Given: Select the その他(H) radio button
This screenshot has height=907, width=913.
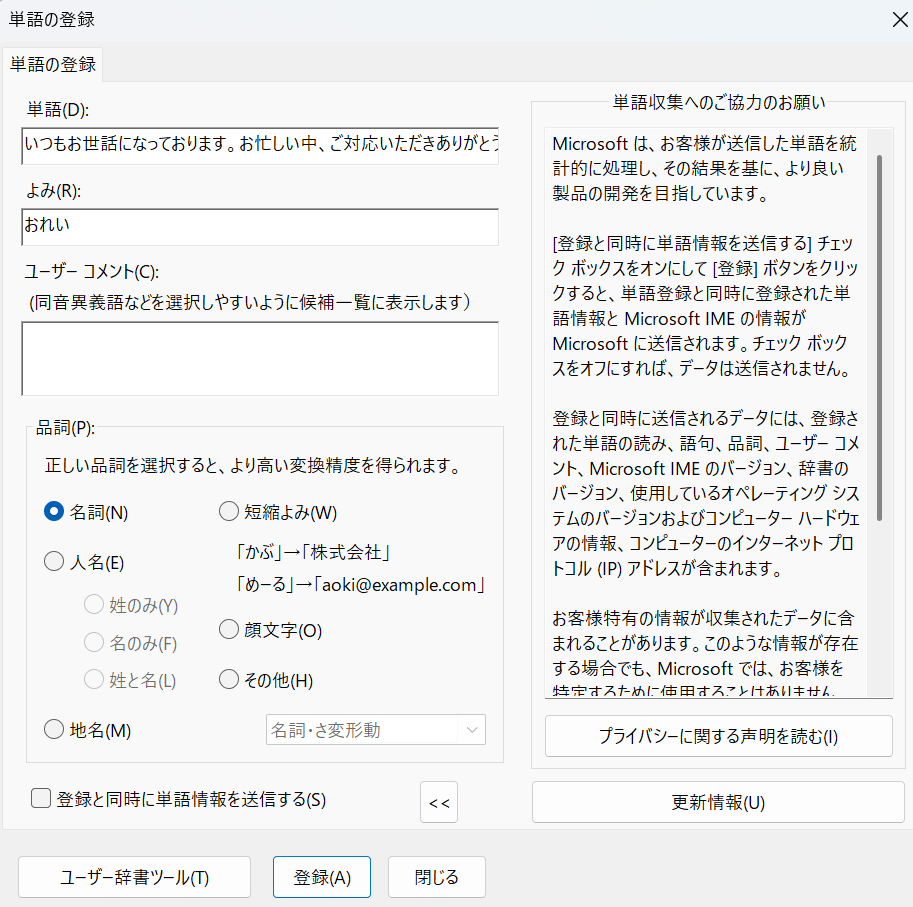Looking at the screenshot, I should click(x=228, y=680).
